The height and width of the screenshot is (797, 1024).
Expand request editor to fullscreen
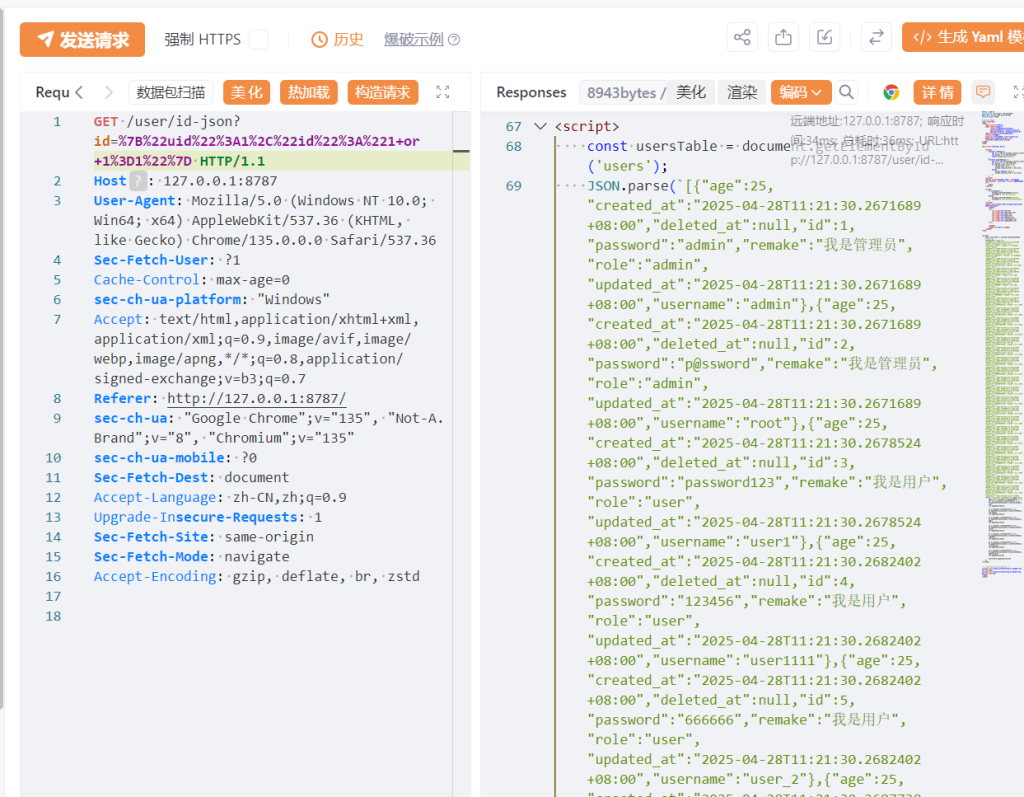coord(443,92)
